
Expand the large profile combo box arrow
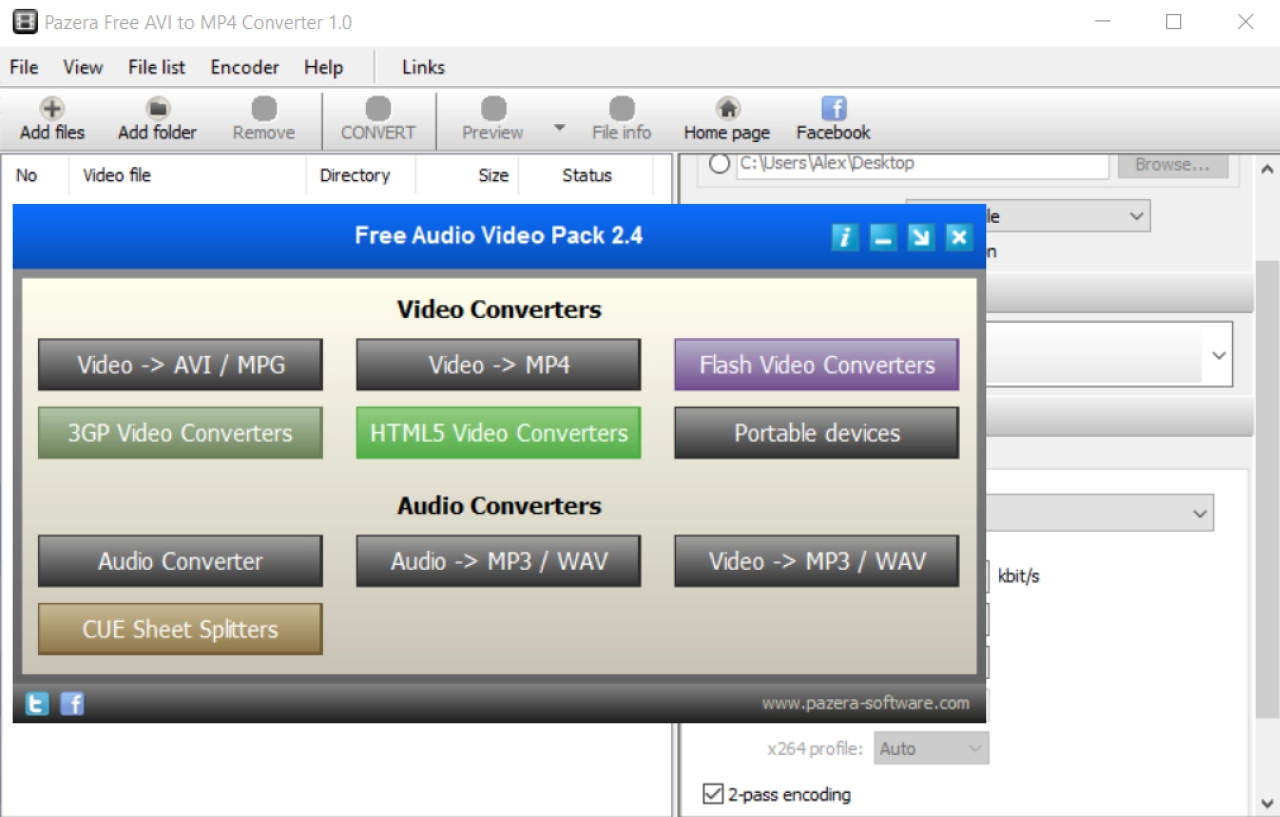click(x=1218, y=355)
